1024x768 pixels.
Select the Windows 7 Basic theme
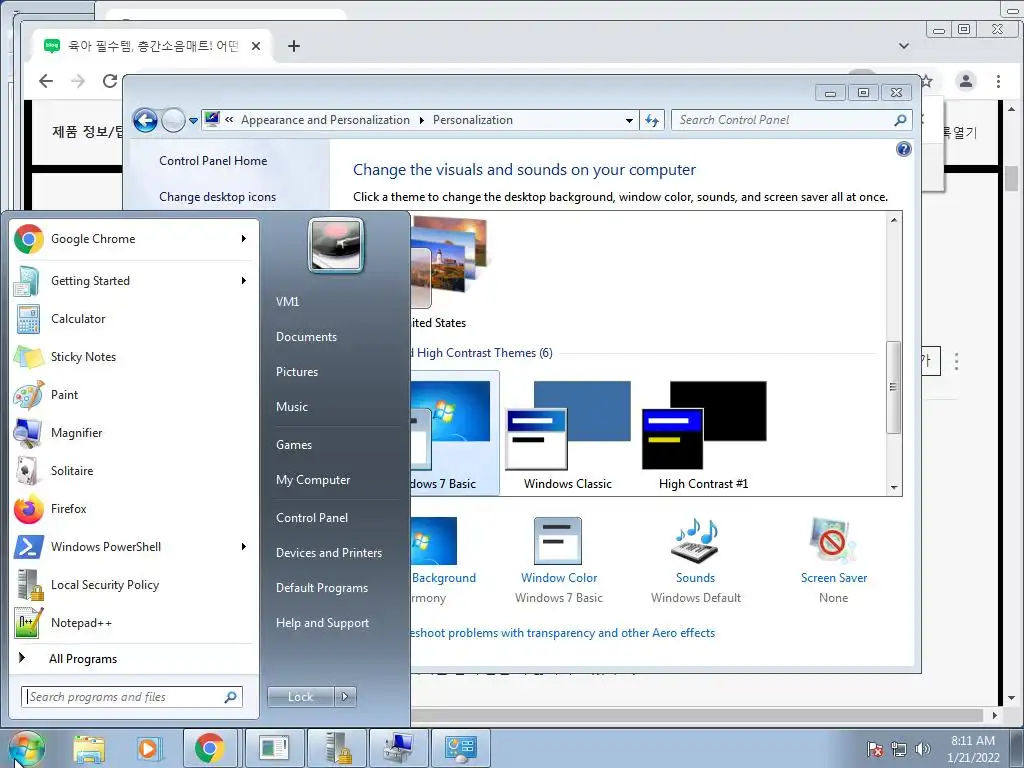pyautogui.click(x=455, y=435)
